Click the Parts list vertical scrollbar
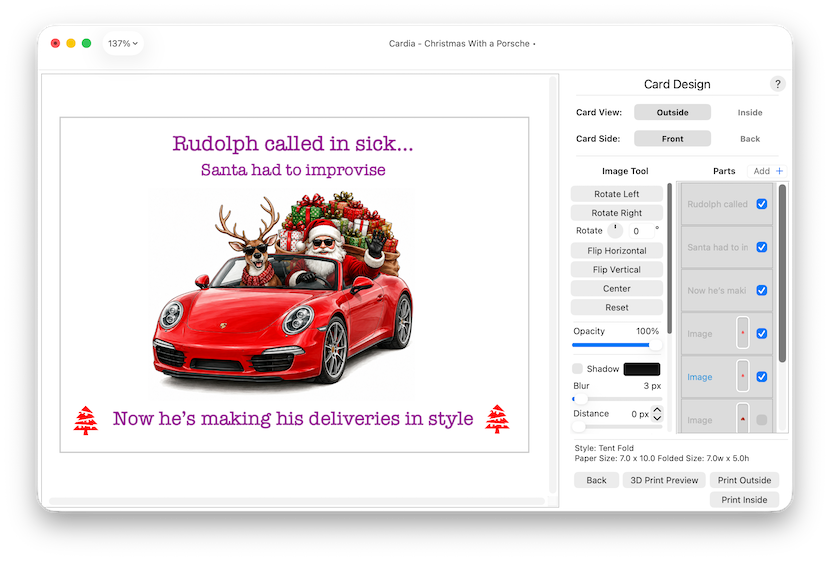 (x=782, y=274)
